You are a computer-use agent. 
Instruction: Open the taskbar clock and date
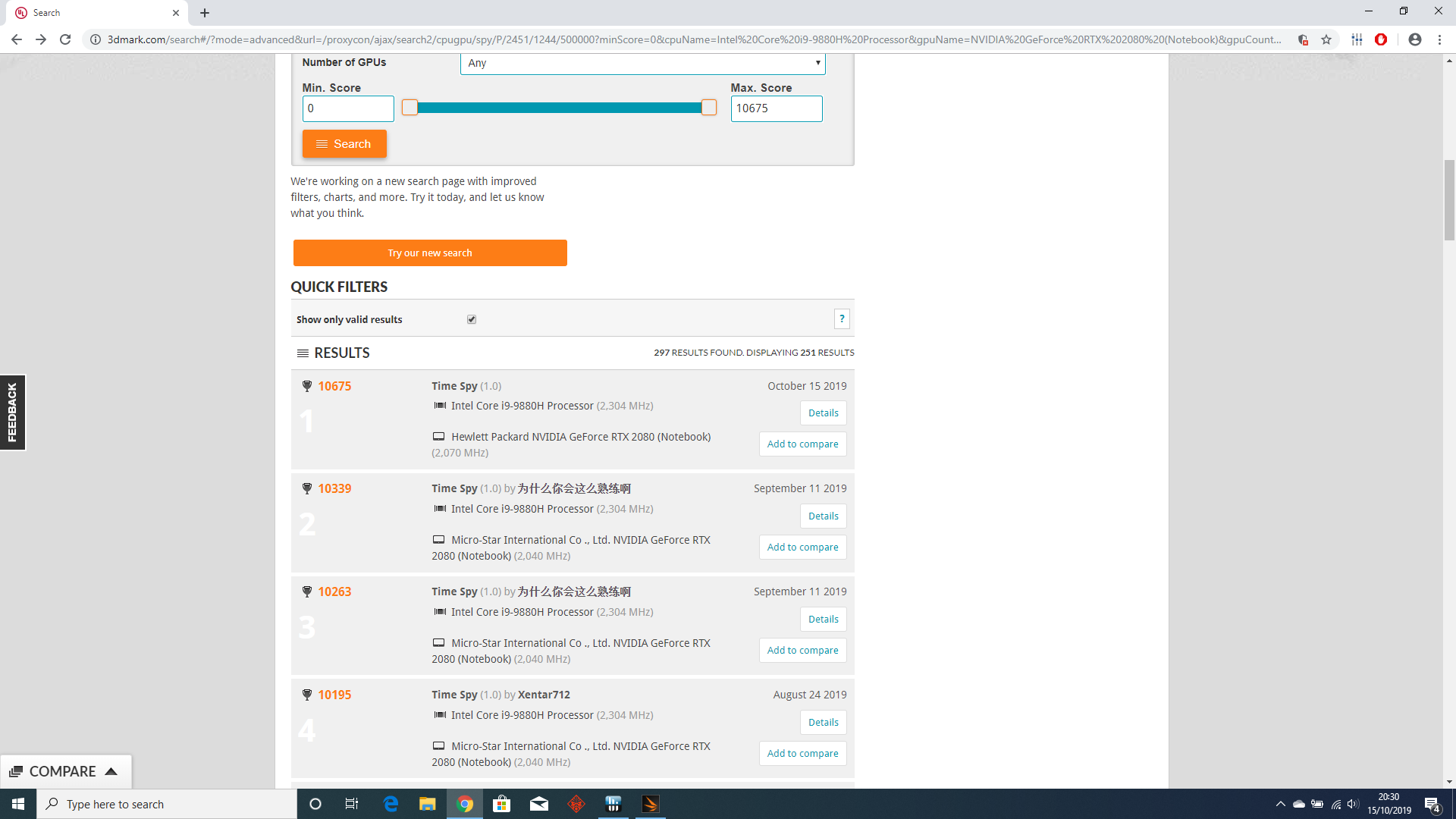point(1389,804)
